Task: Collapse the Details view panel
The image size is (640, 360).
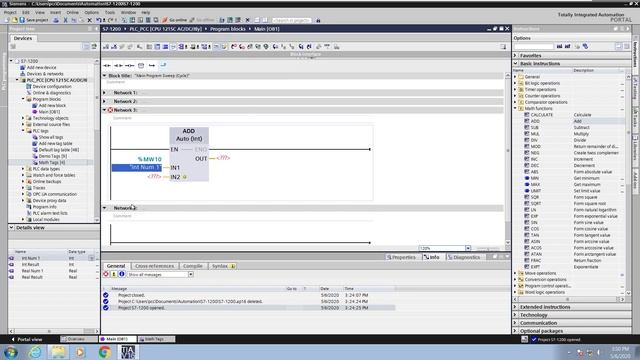Action: [11, 228]
